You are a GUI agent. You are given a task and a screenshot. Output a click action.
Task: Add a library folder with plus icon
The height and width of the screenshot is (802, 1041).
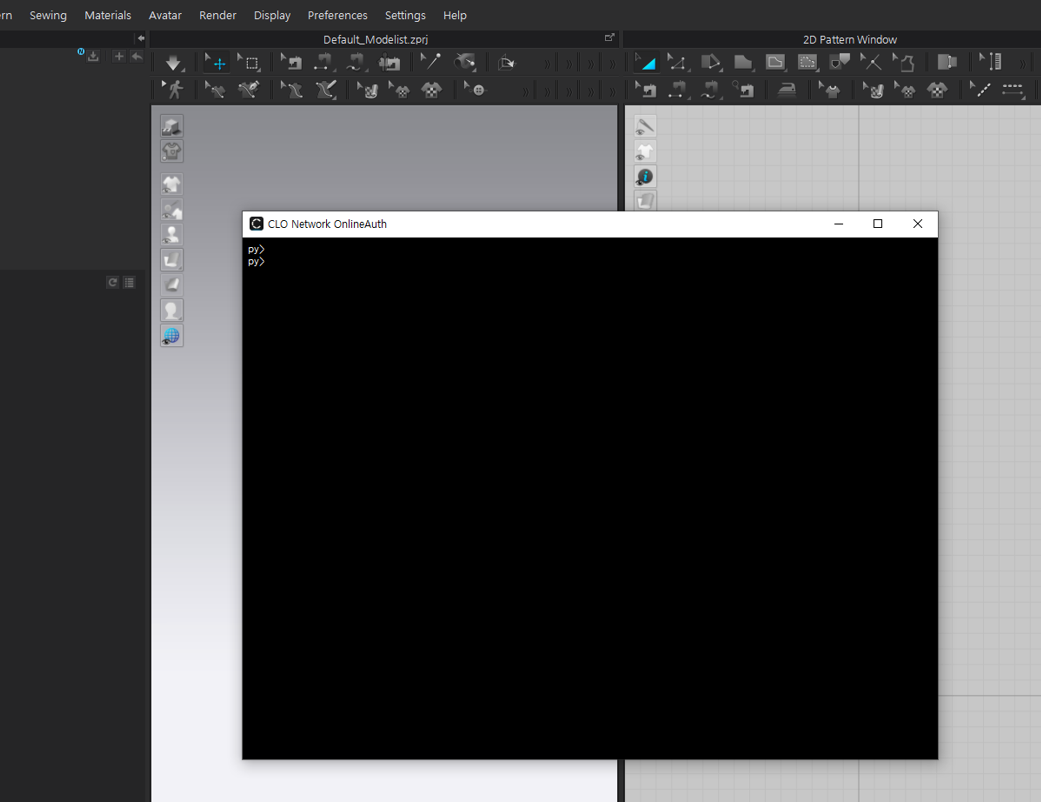[x=119, y=56]
